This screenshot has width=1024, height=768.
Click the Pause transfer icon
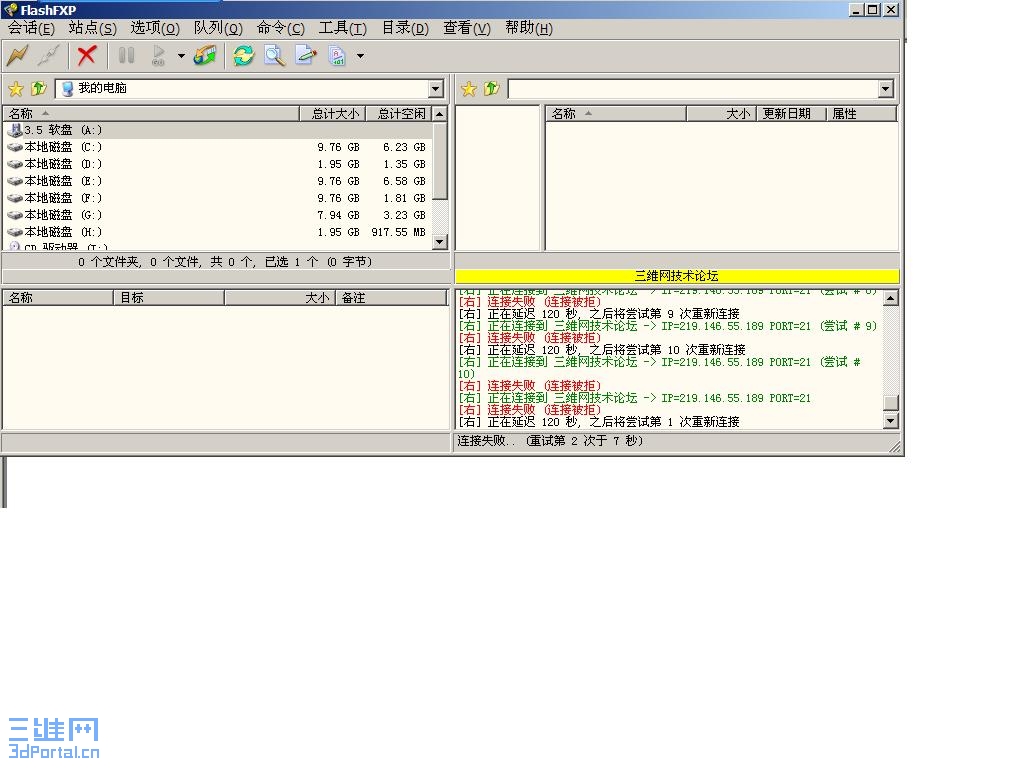tap(126, 56)
